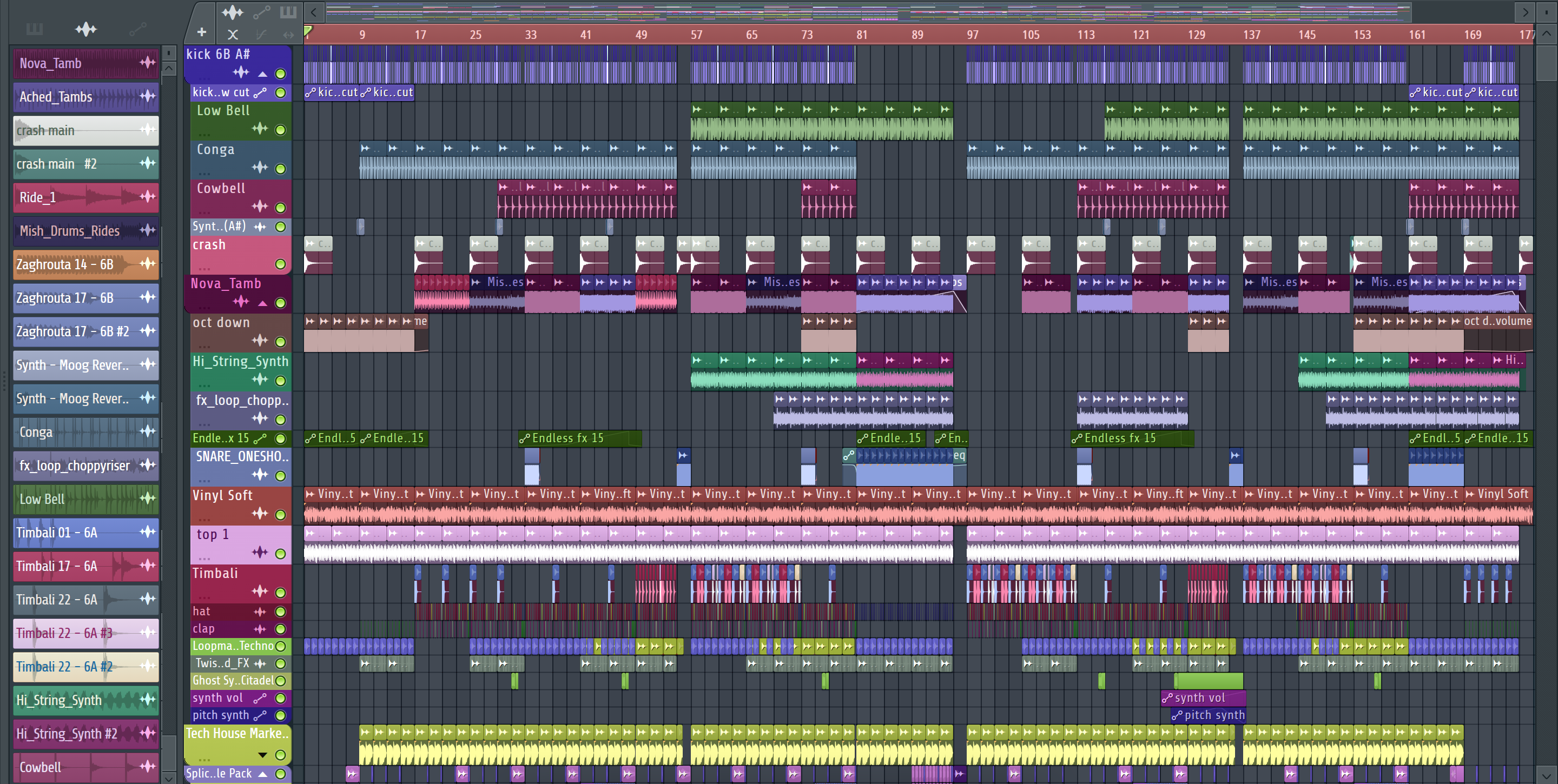Click the picker panel scroll-up chevron
The image size is (1558, 784).
(169, 68)
